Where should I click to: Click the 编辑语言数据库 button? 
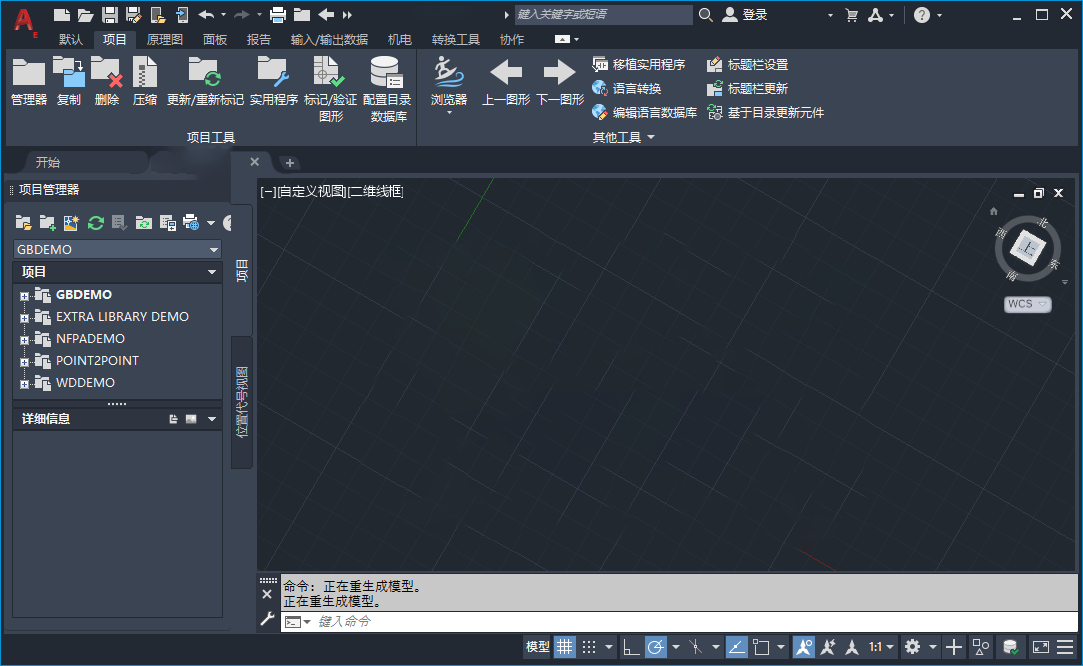point(644,112)
